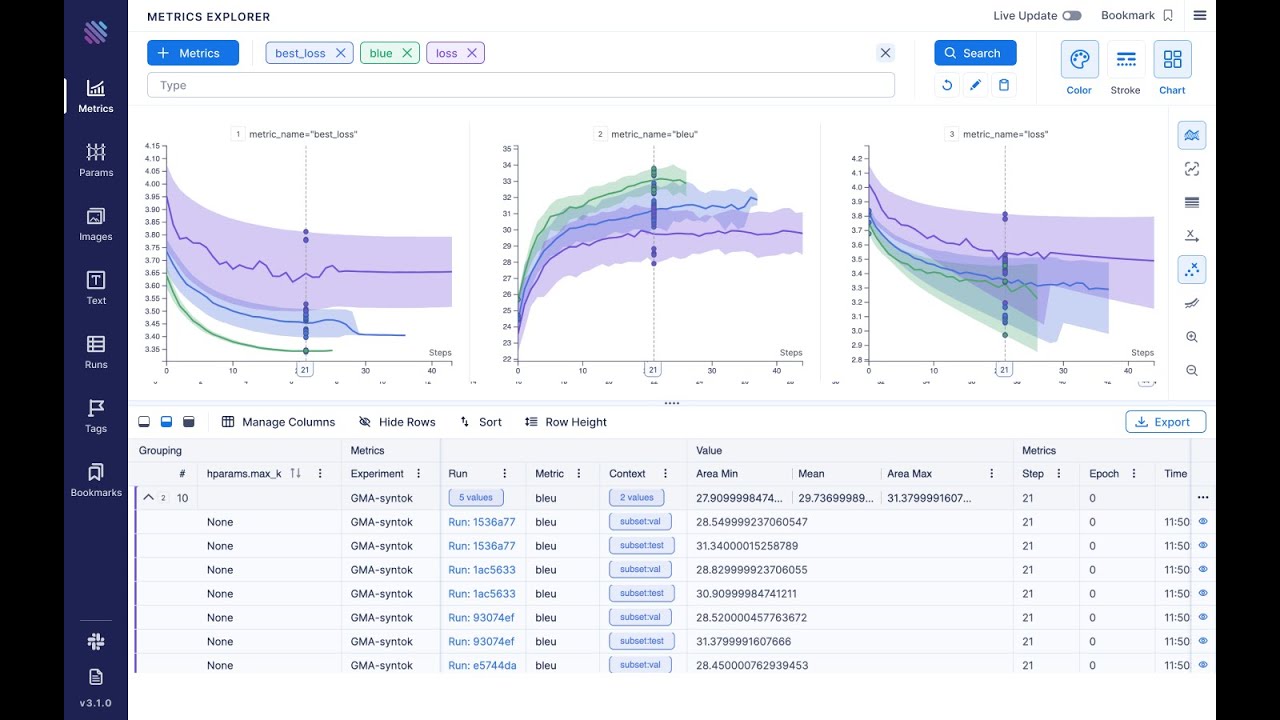1280x720 pixels.
Task: Open the Tags page in sidebar
Action: click(x=96, y=415)
